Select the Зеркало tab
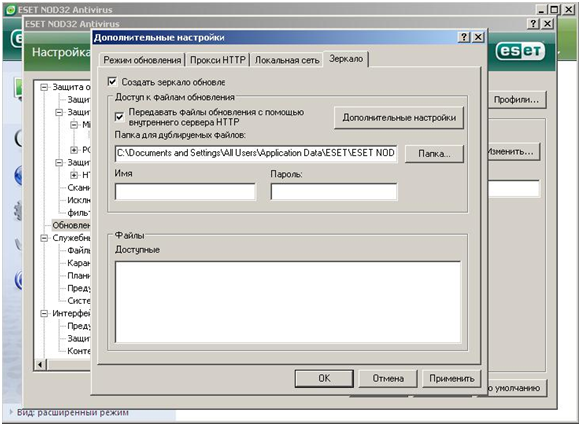The width and height of the screenshot is (581, 426). click(346, 59)
